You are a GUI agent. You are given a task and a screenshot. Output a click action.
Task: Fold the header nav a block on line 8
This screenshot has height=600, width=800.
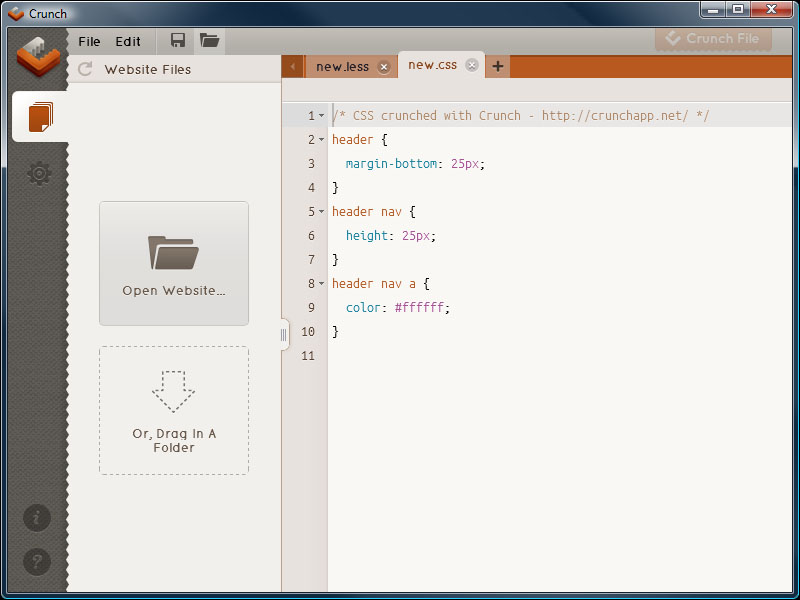(321, 284)
